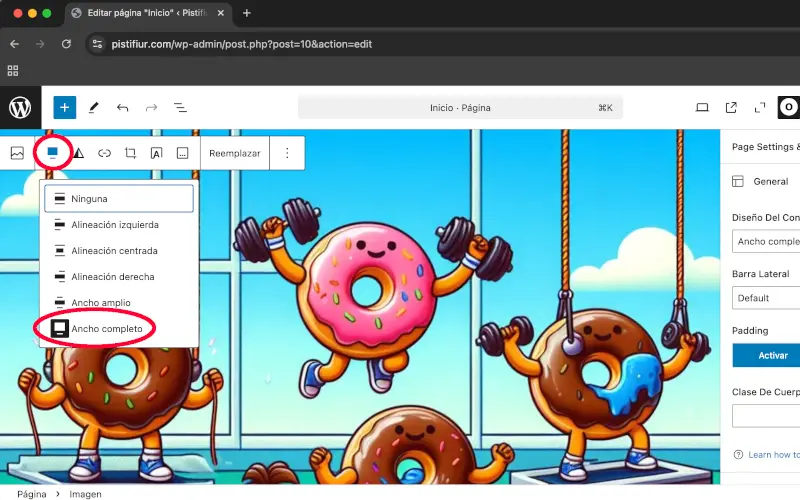Choose Alineación centrada option
Image resolution: width=800 pixels, height=500 pixels.
coord(119,251)
